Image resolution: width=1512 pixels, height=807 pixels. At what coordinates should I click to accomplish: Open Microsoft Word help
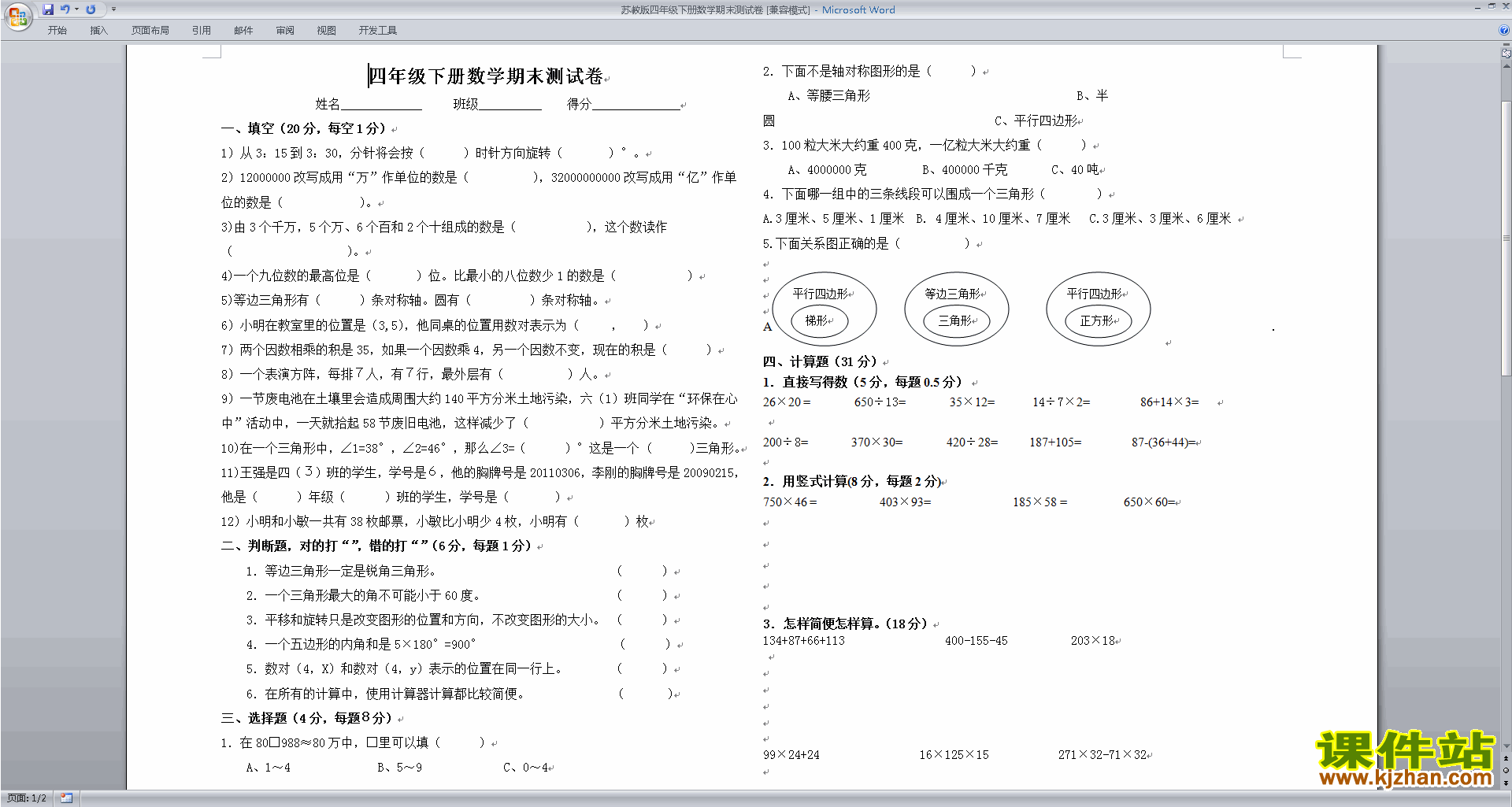[x=1504, y=31]
